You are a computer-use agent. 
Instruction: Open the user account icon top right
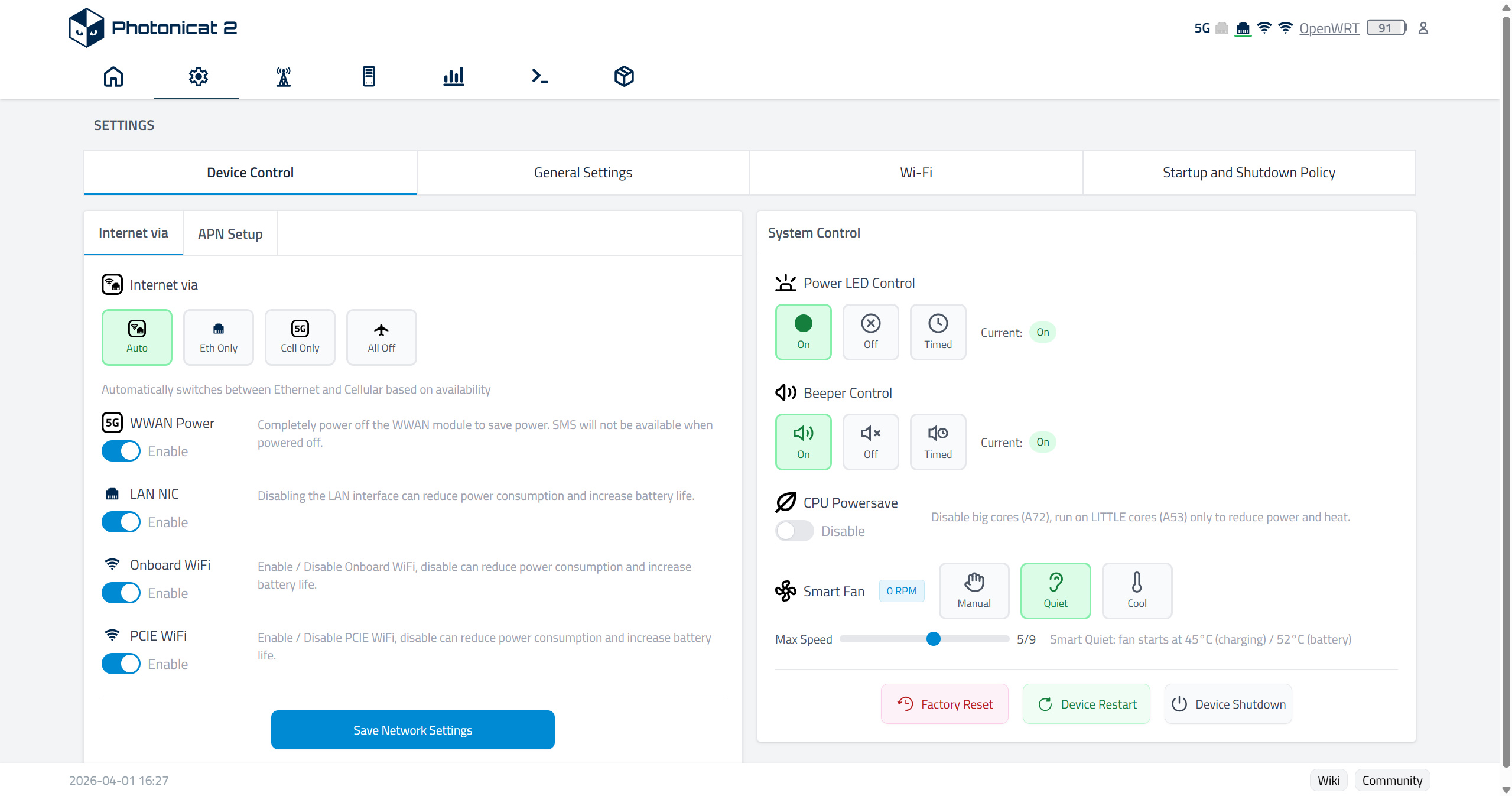click(x=1423, y=27)
